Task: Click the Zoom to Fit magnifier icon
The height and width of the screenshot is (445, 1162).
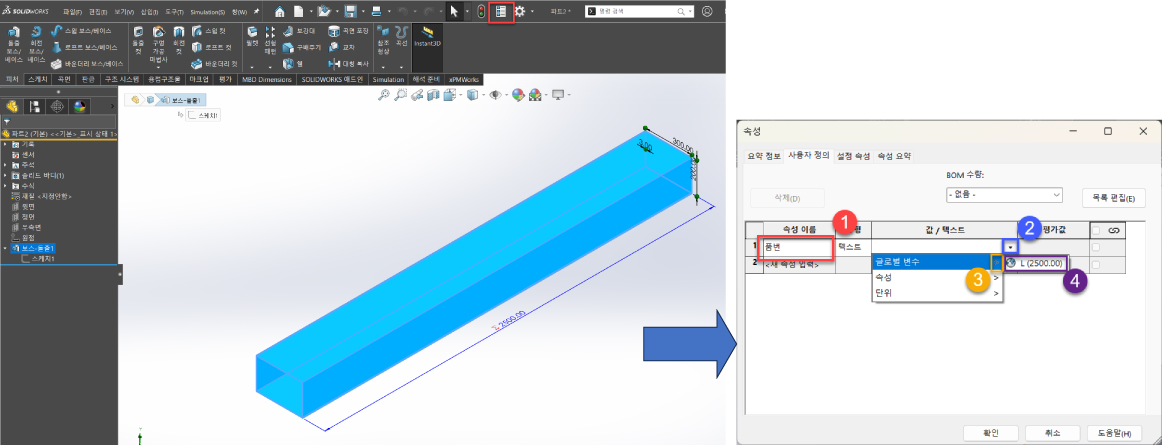Action: click(385, 95)
